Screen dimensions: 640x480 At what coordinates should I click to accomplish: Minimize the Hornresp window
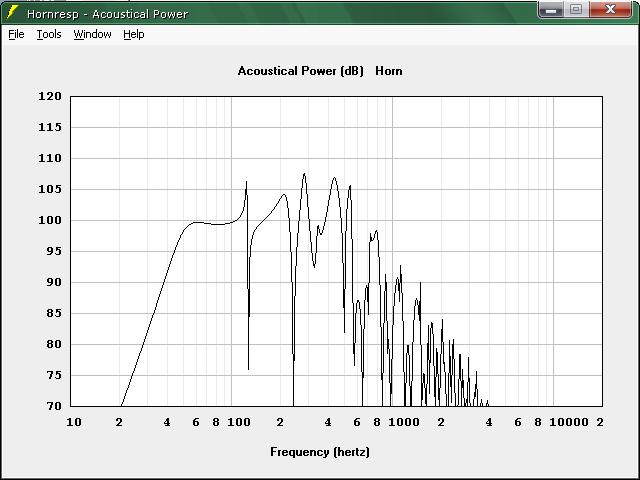551,10
